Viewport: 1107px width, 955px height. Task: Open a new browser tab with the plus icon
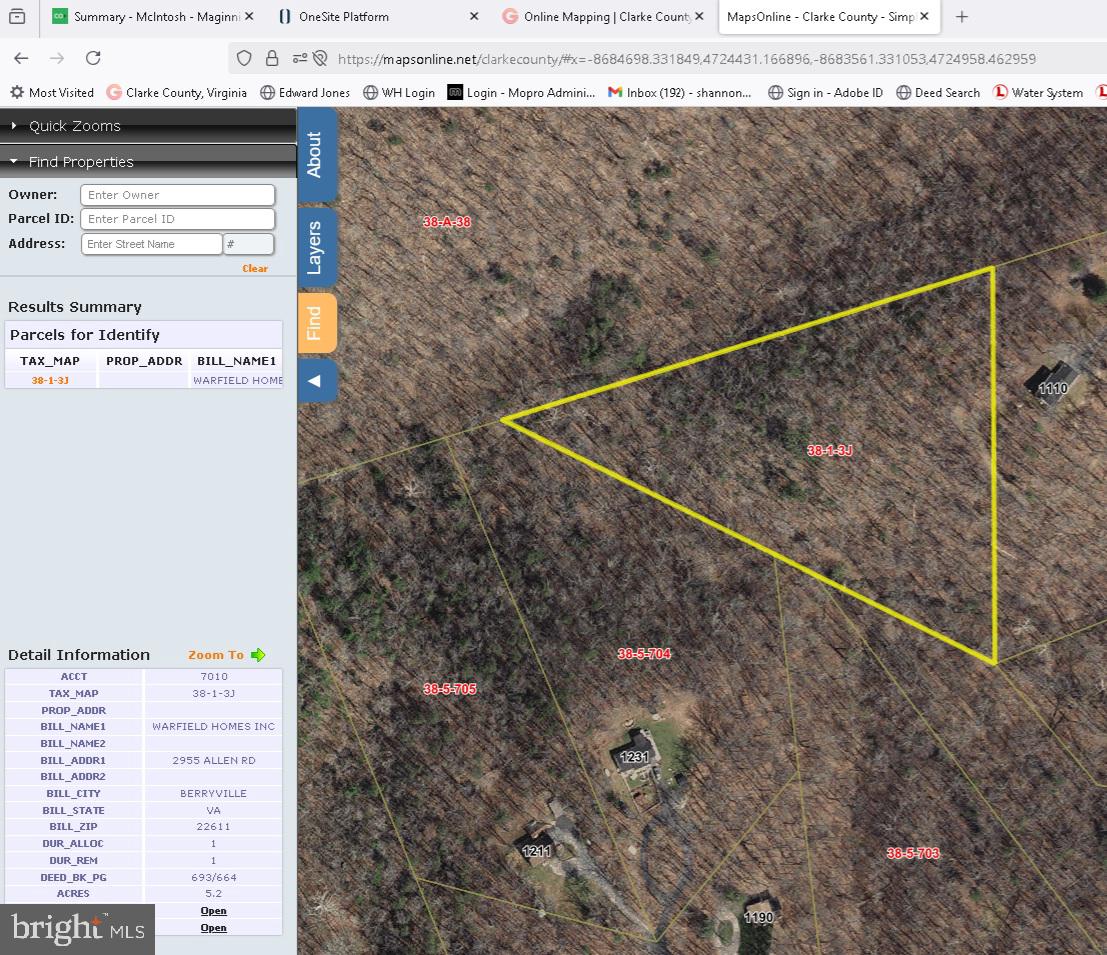click(961, 16)
